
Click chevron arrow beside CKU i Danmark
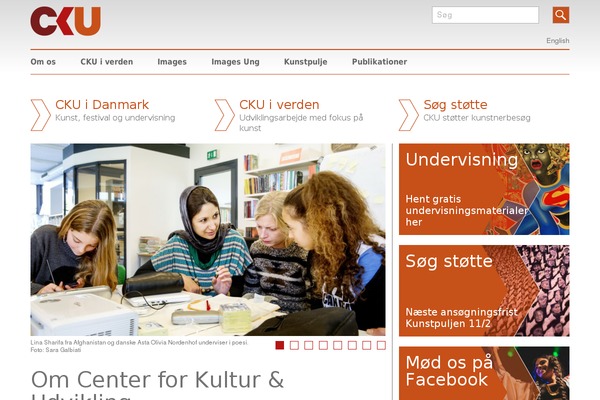(41, 115)
